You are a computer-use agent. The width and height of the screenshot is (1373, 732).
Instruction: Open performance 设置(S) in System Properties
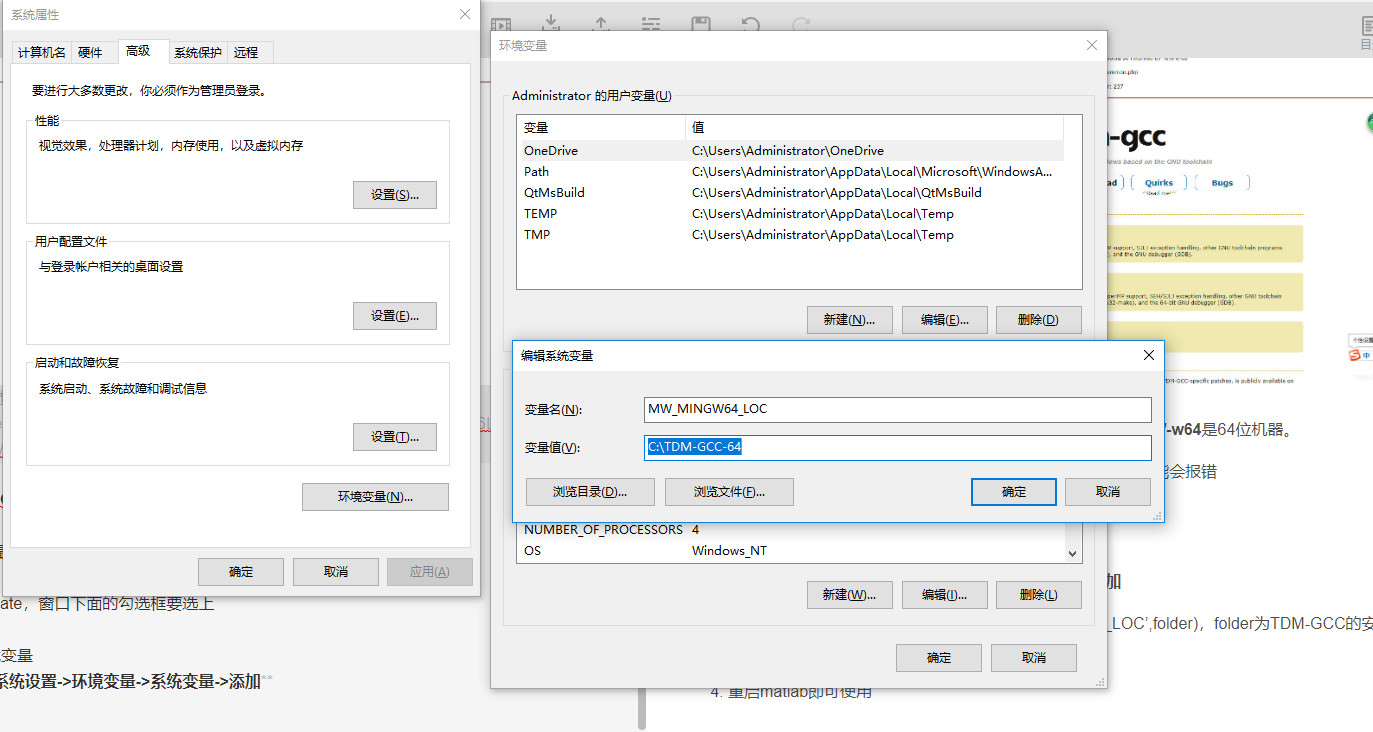pos(395,195)
